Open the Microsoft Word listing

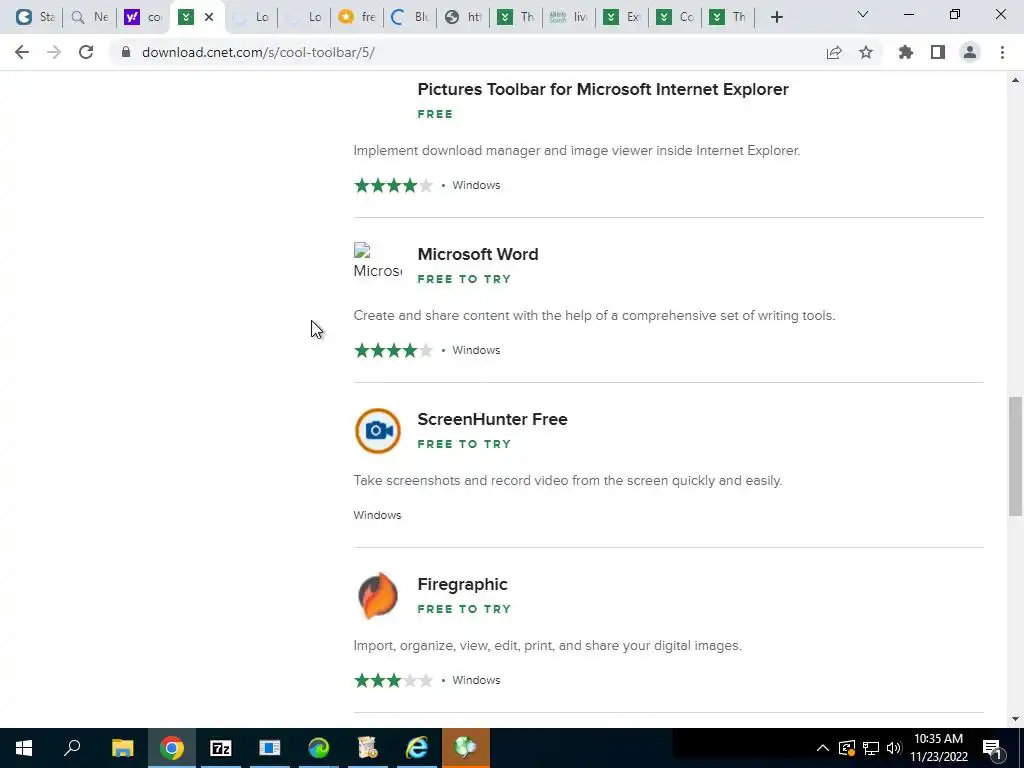point(478,254)
